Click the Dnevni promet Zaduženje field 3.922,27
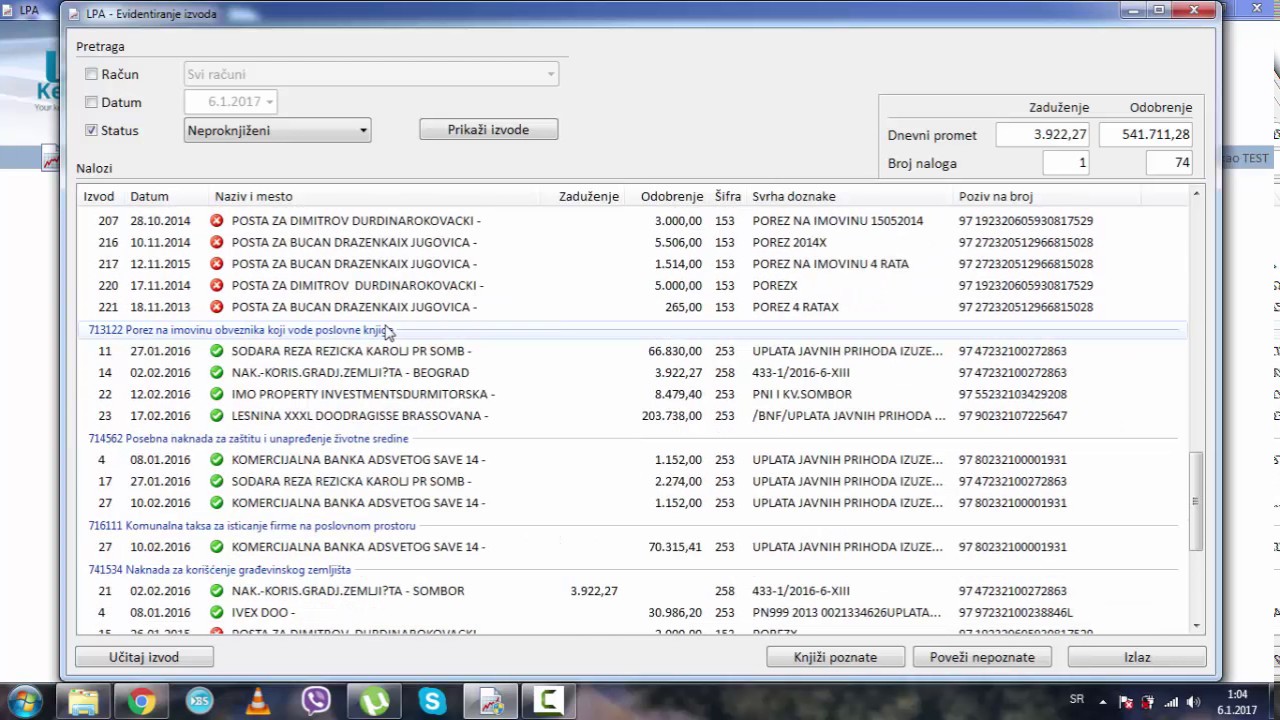Viewport: 1280px width, 720px height. click(x=1041, y=135)
